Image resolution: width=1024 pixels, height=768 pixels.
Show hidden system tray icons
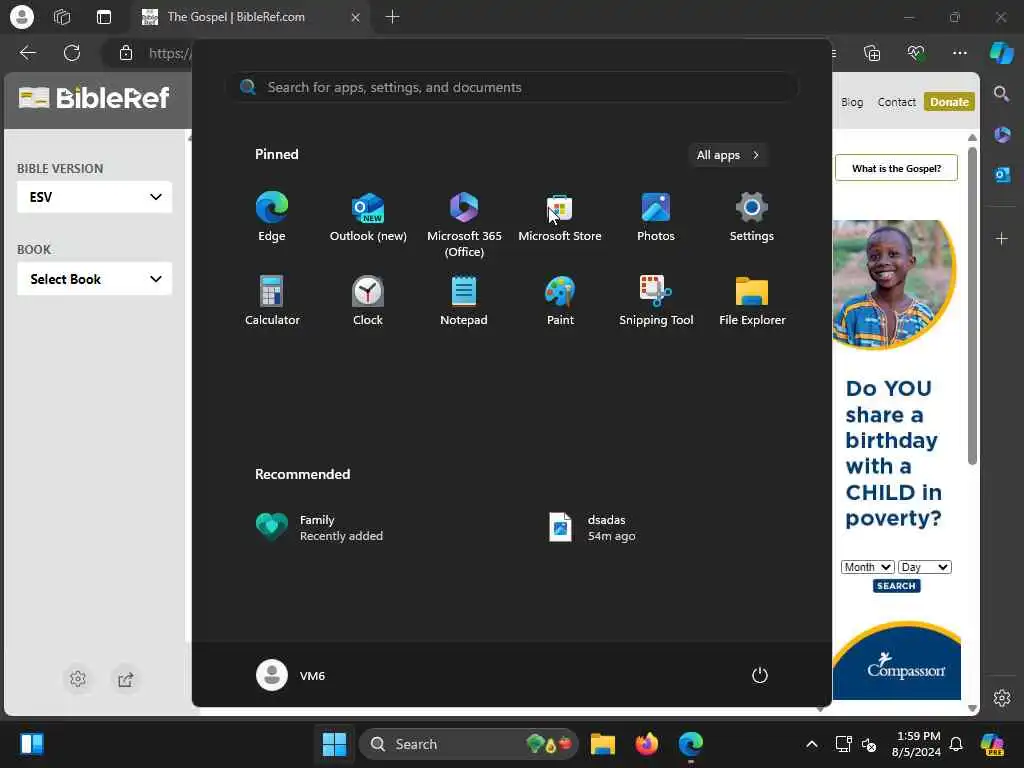point(812,744)
